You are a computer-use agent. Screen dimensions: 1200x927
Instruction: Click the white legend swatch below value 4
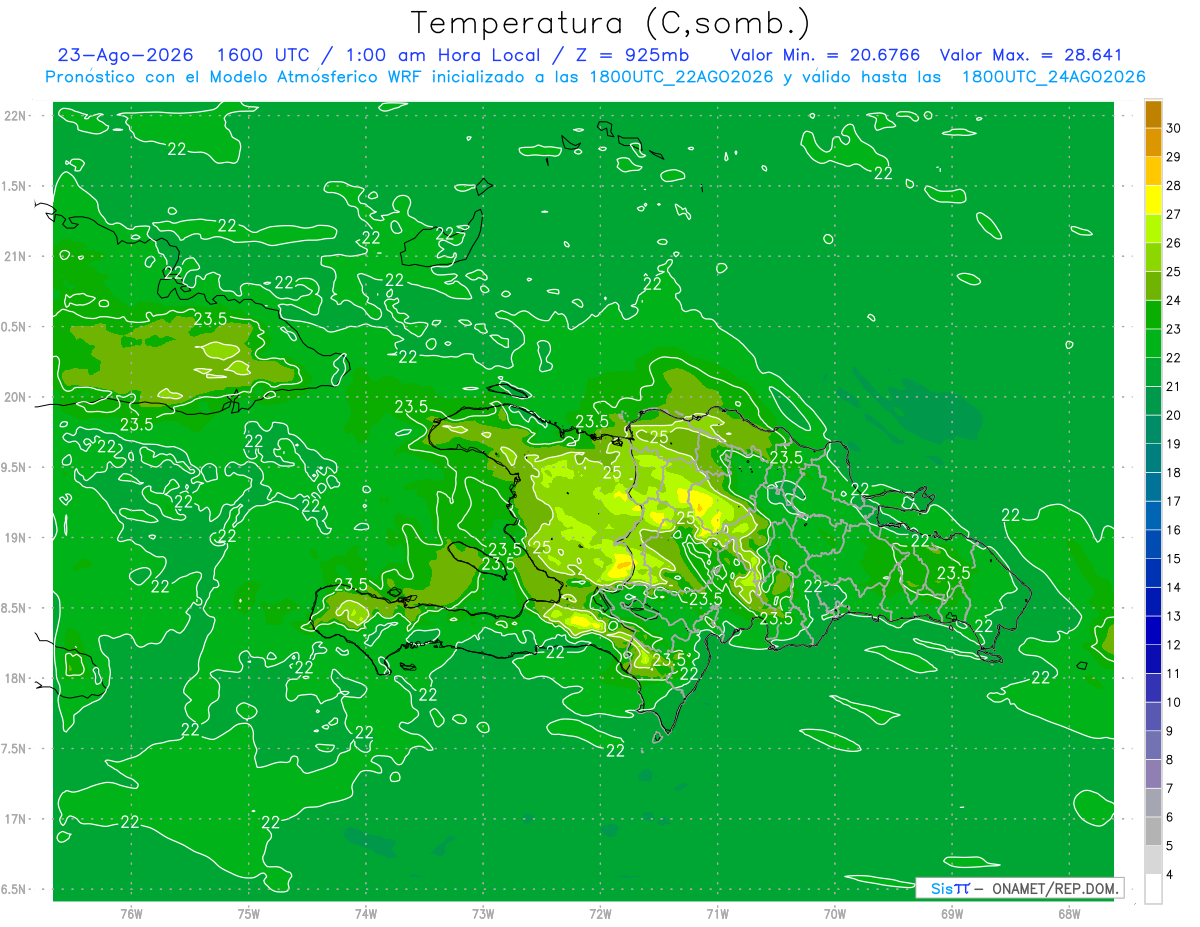1153,889
